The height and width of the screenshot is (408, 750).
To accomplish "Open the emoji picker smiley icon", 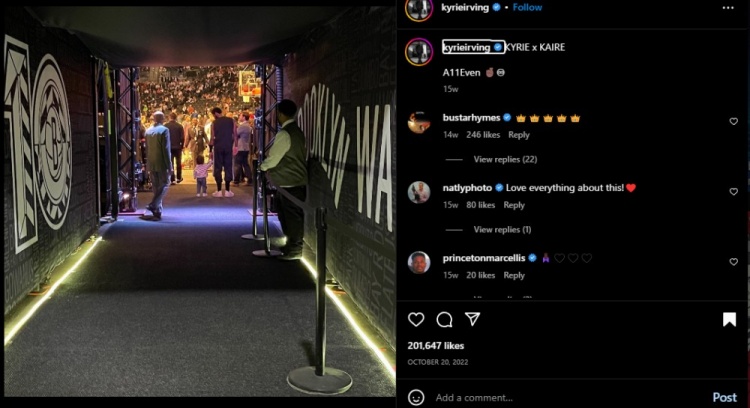I will [x=416, y=397].
